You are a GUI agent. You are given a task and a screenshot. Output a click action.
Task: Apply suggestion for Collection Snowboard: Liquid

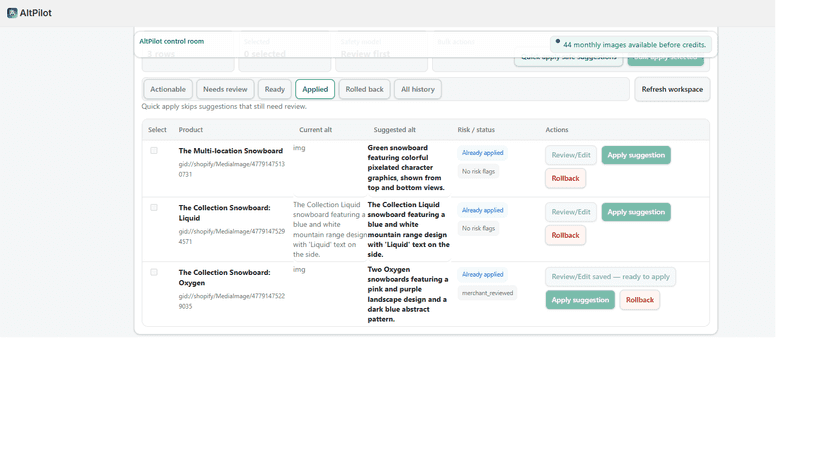tap(636, 212)
